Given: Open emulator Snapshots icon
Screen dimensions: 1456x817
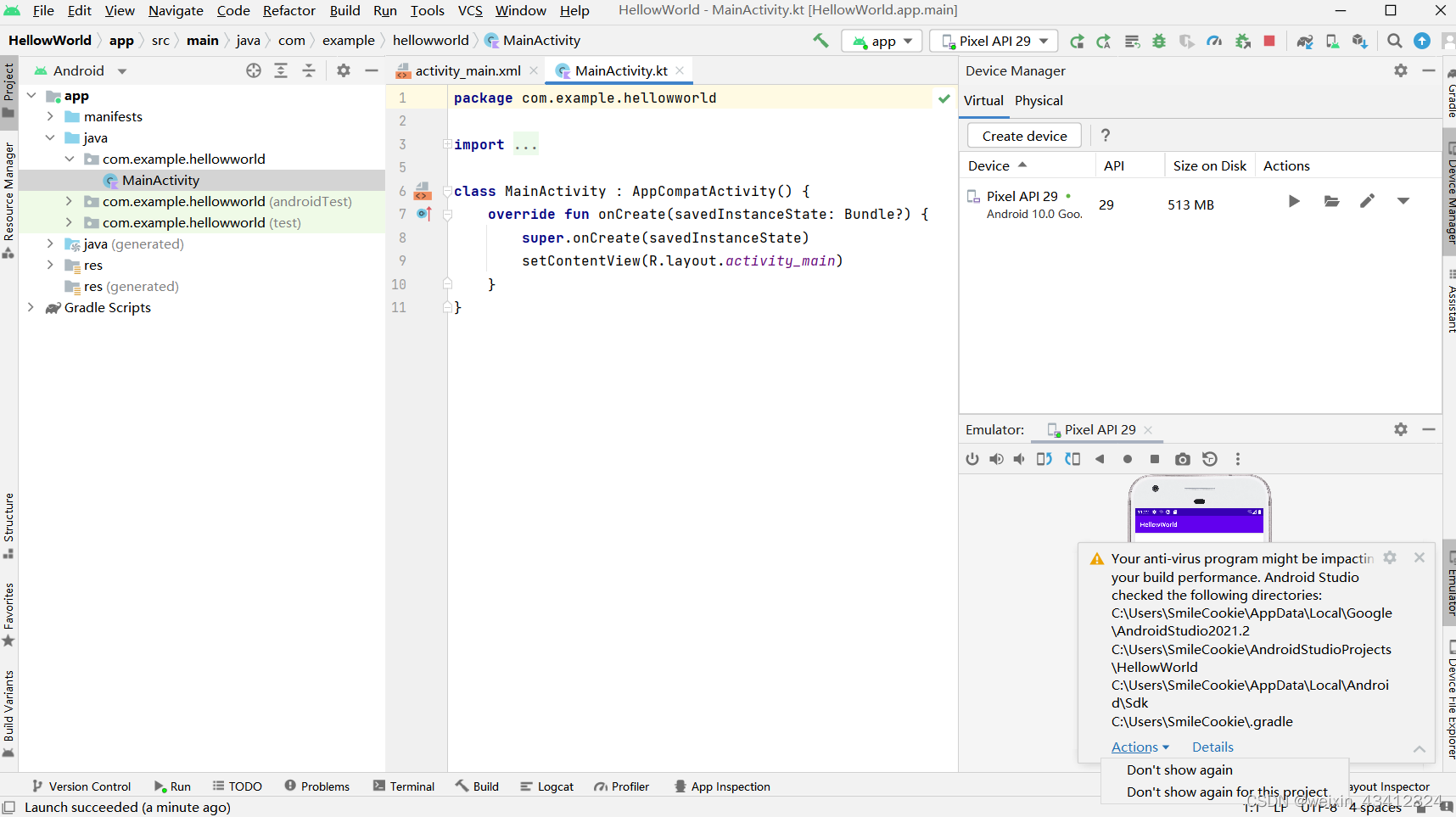Looking at the screenshot, I should pyautogui.click(x=1210, y=459).
